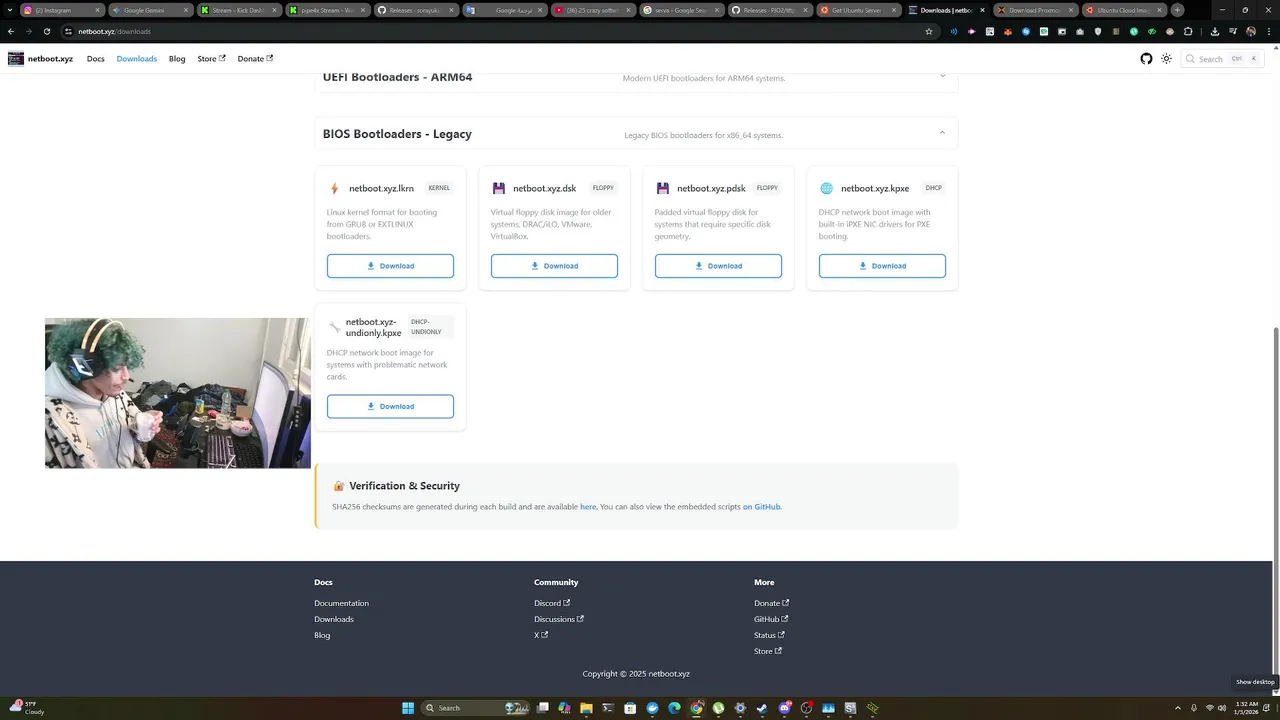Download netboot.xyz.pdsk padded floppy
This screenshot has width=1280, height=720.
coord(718,266)
